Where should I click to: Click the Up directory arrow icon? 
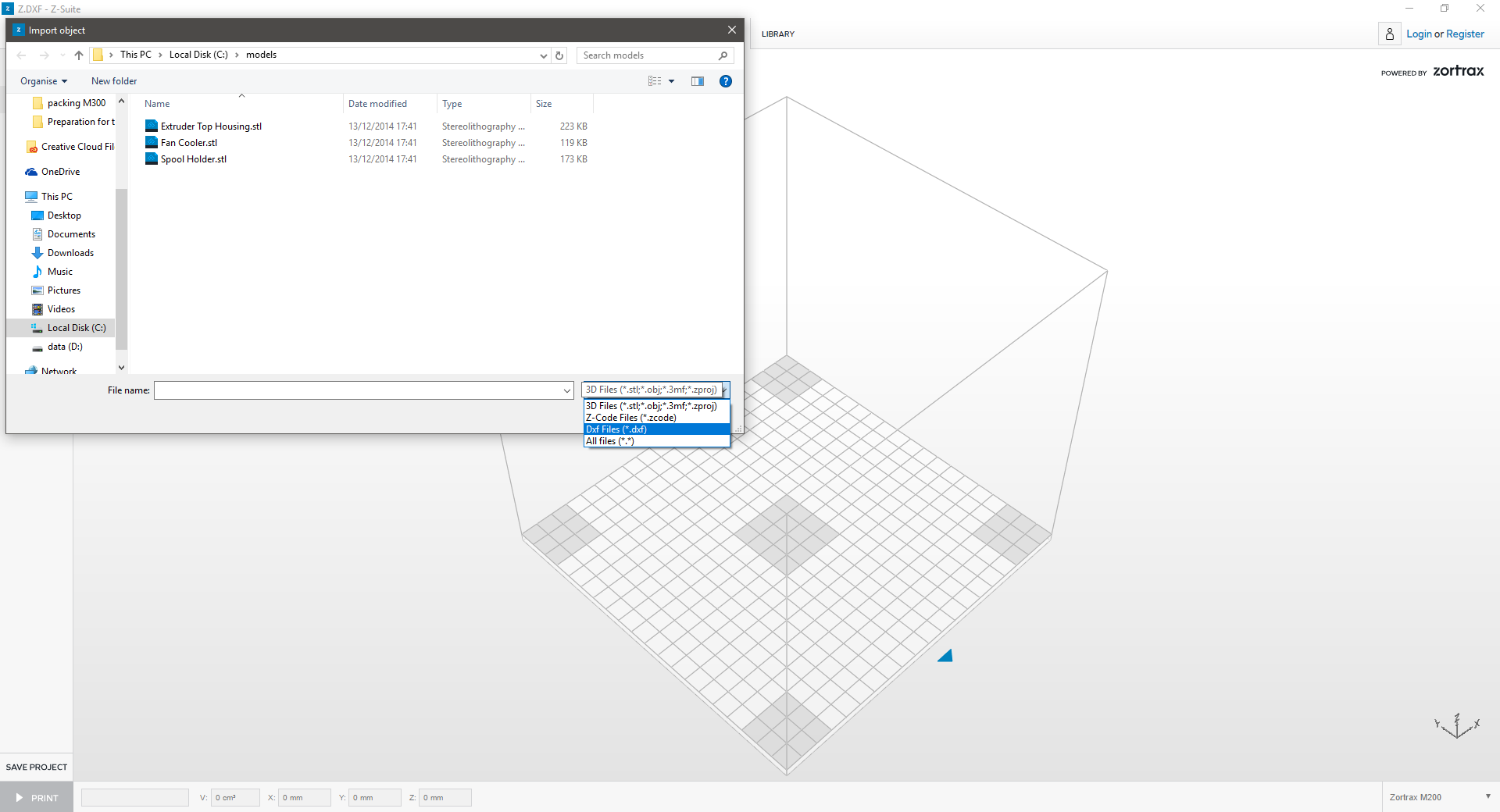pos(79,55)
